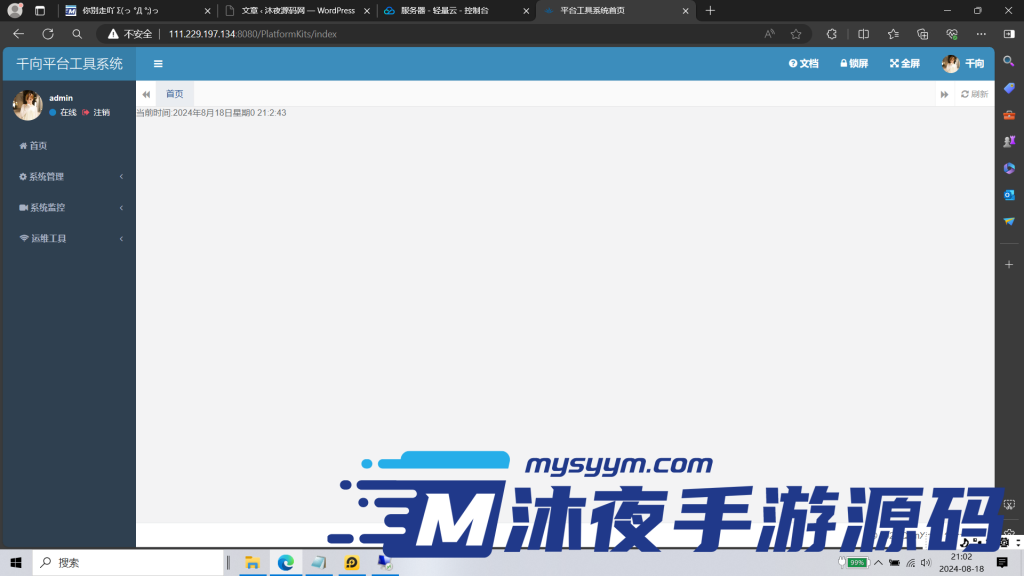Expand the 运维工具 menu chevron
The height and width of the screenshot is (576, 1024).
click(x=122, y=238)
